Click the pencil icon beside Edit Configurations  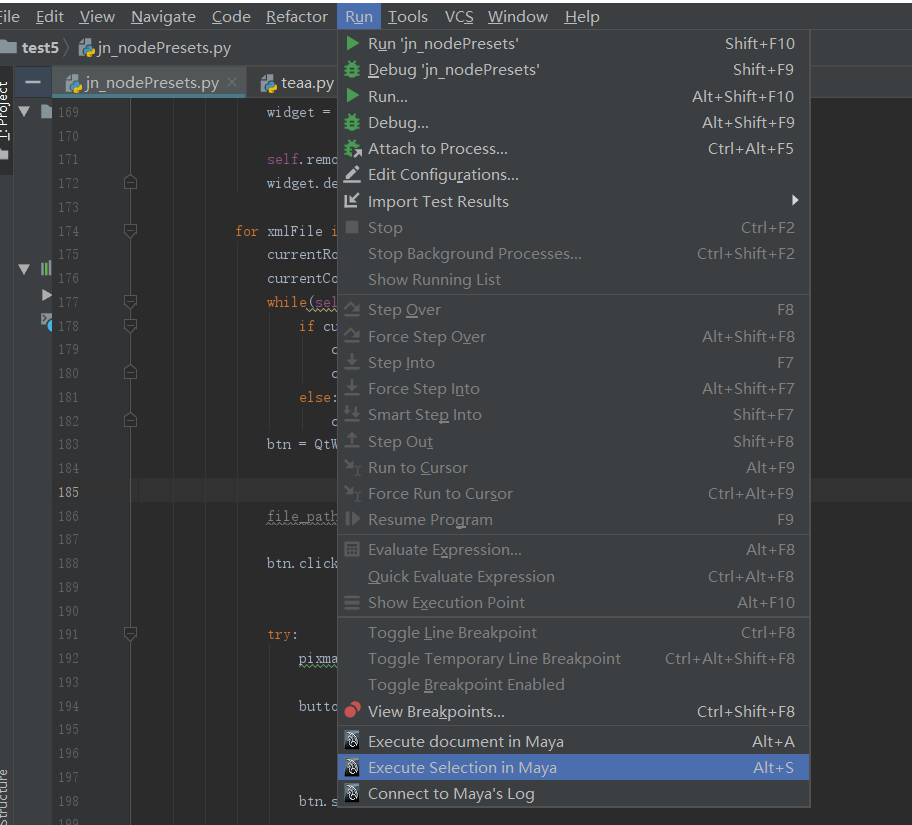coord(352,174)
